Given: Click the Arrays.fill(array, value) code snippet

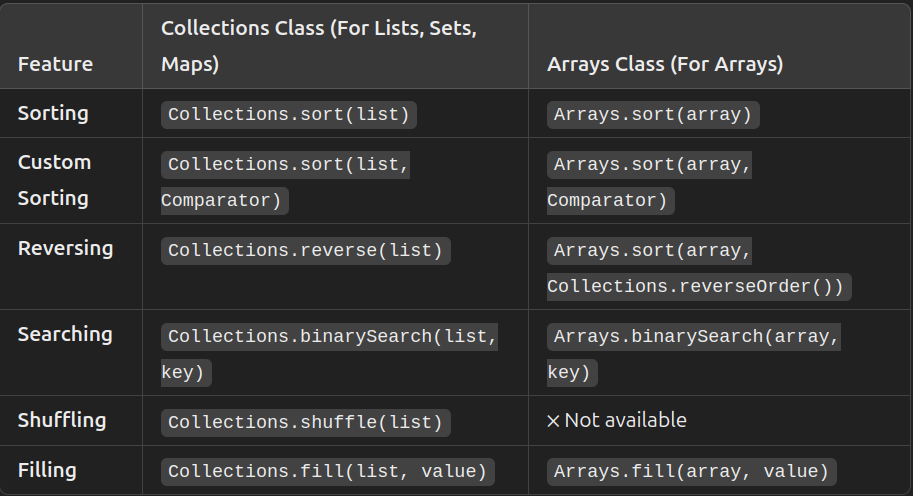Looking at the screenshot, I should 691,471.
